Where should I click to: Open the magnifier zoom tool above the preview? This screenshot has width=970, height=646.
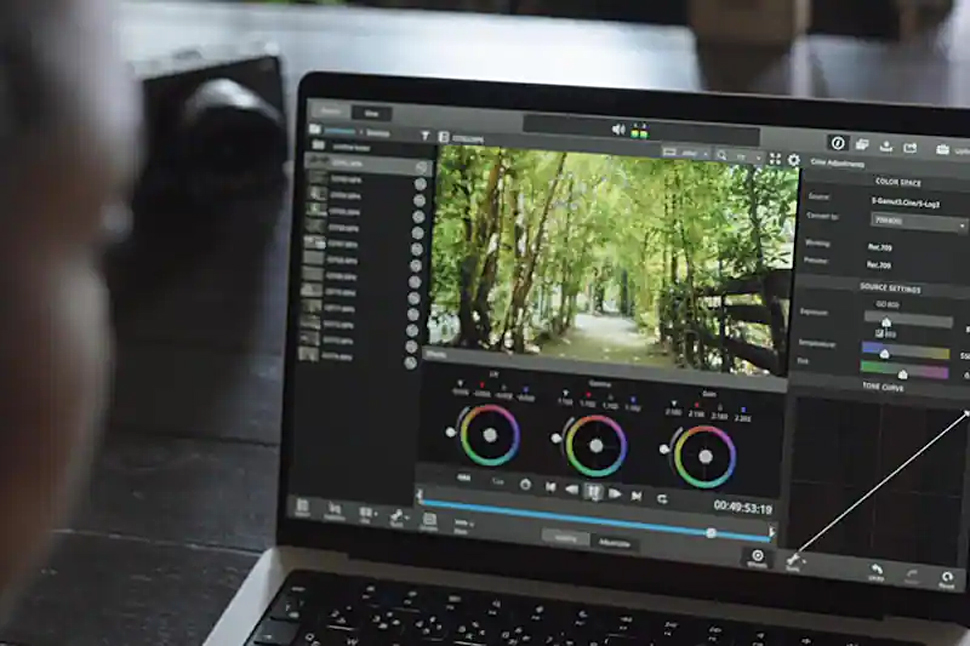click(x=722, y=155)
